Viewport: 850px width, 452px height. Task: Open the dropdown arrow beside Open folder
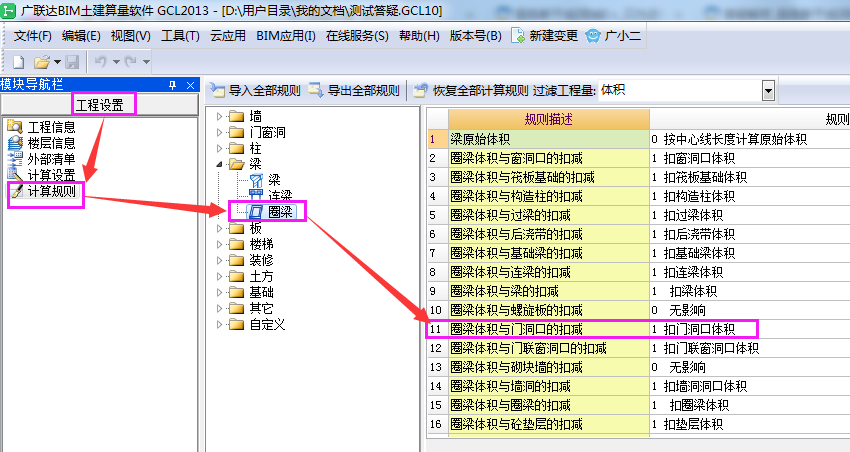57,62
